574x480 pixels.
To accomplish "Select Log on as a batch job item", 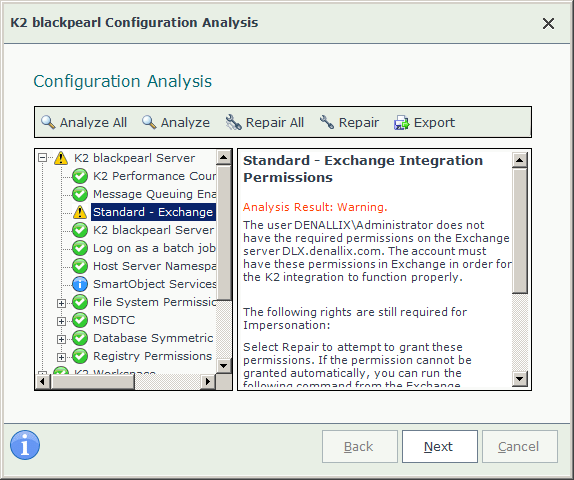I will coord(154,248).
